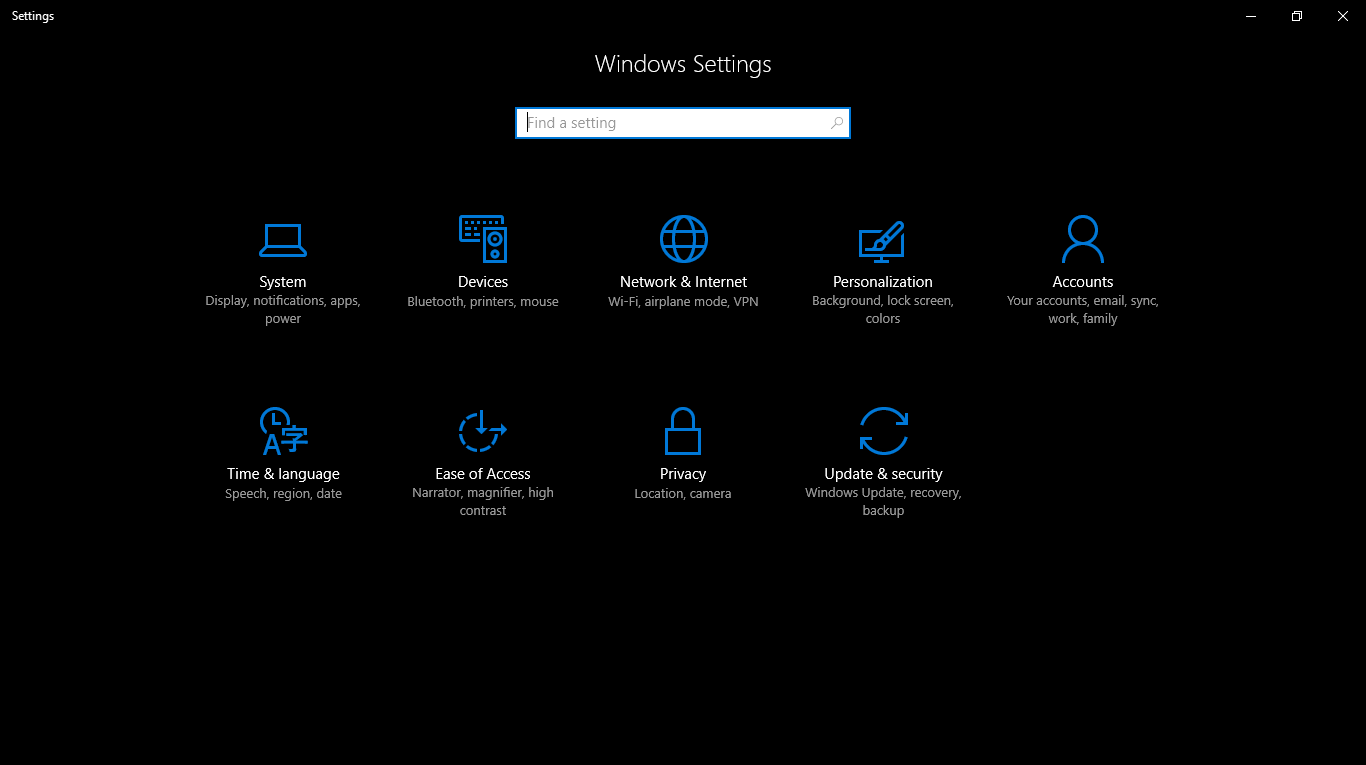The width and height of the screenshot is (1366, 765).
Task: Open Accounts person icon
Action: (x=1082, y=239)
